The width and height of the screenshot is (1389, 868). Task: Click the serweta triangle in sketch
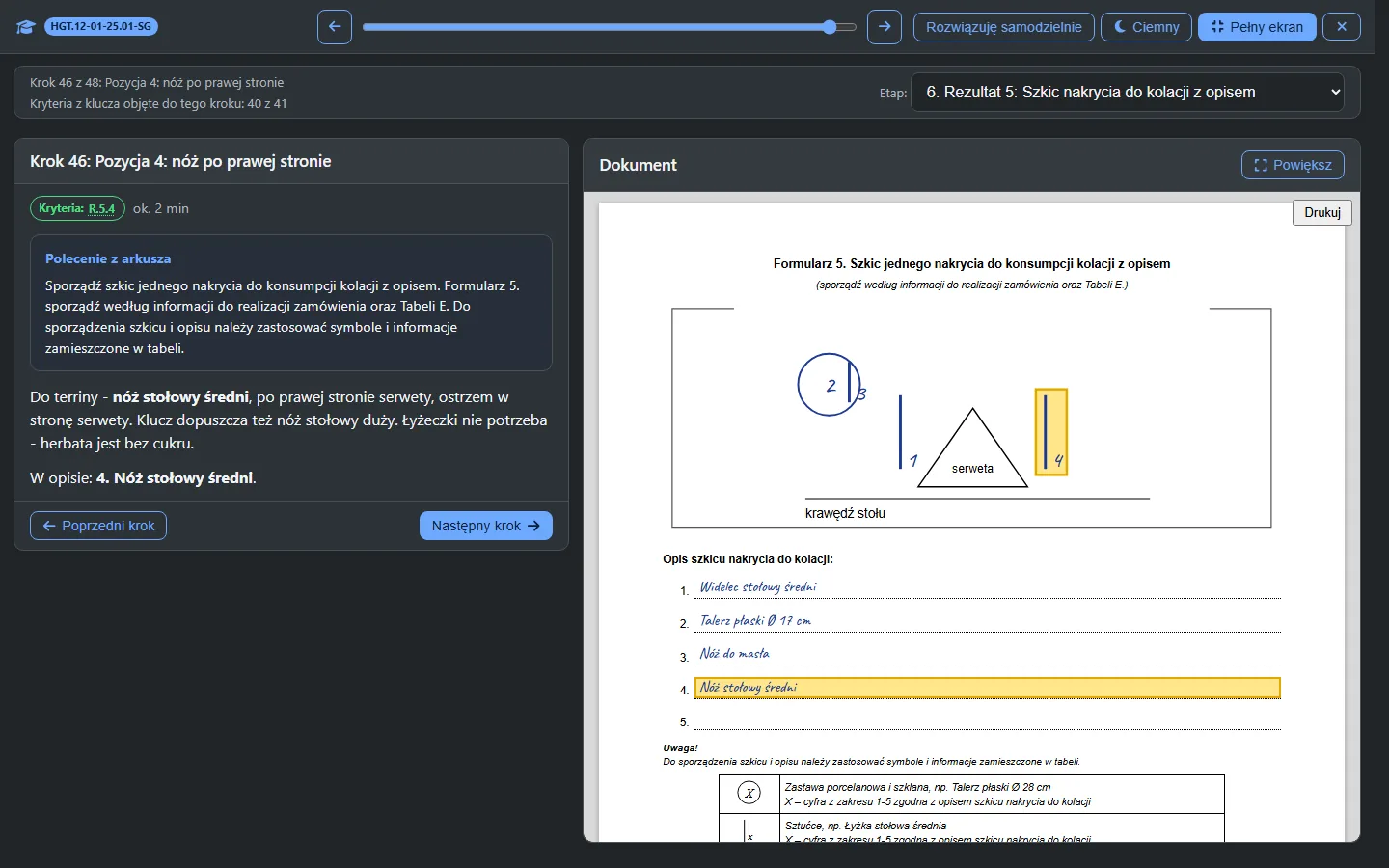pyautogui.click(x=972, y=449)
